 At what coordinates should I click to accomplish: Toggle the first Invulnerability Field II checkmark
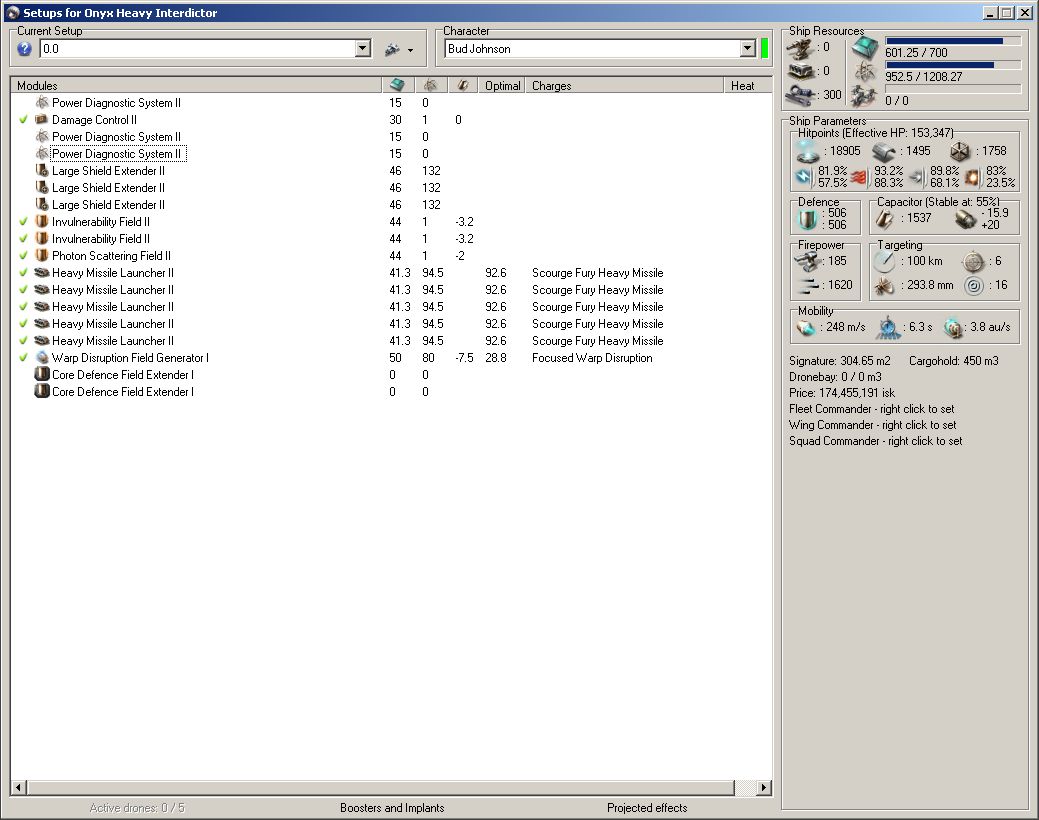24,222
